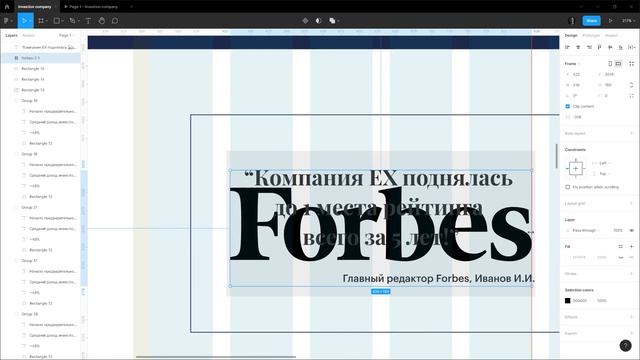Open Pass through blend mode dropdown
Viewport: 640px width, 360px height.
[584, 230]
